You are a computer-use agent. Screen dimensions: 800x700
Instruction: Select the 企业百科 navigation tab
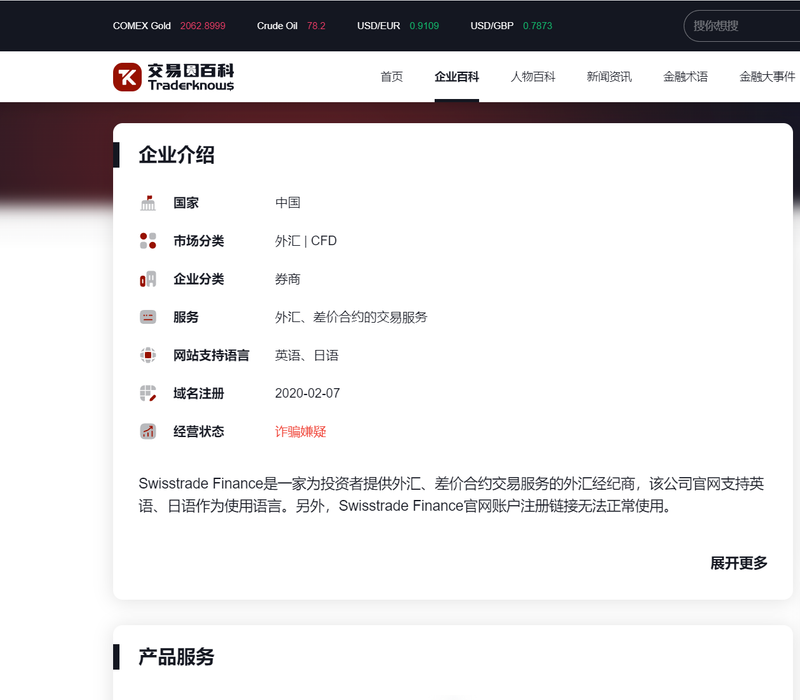click(x=457, y=77)
